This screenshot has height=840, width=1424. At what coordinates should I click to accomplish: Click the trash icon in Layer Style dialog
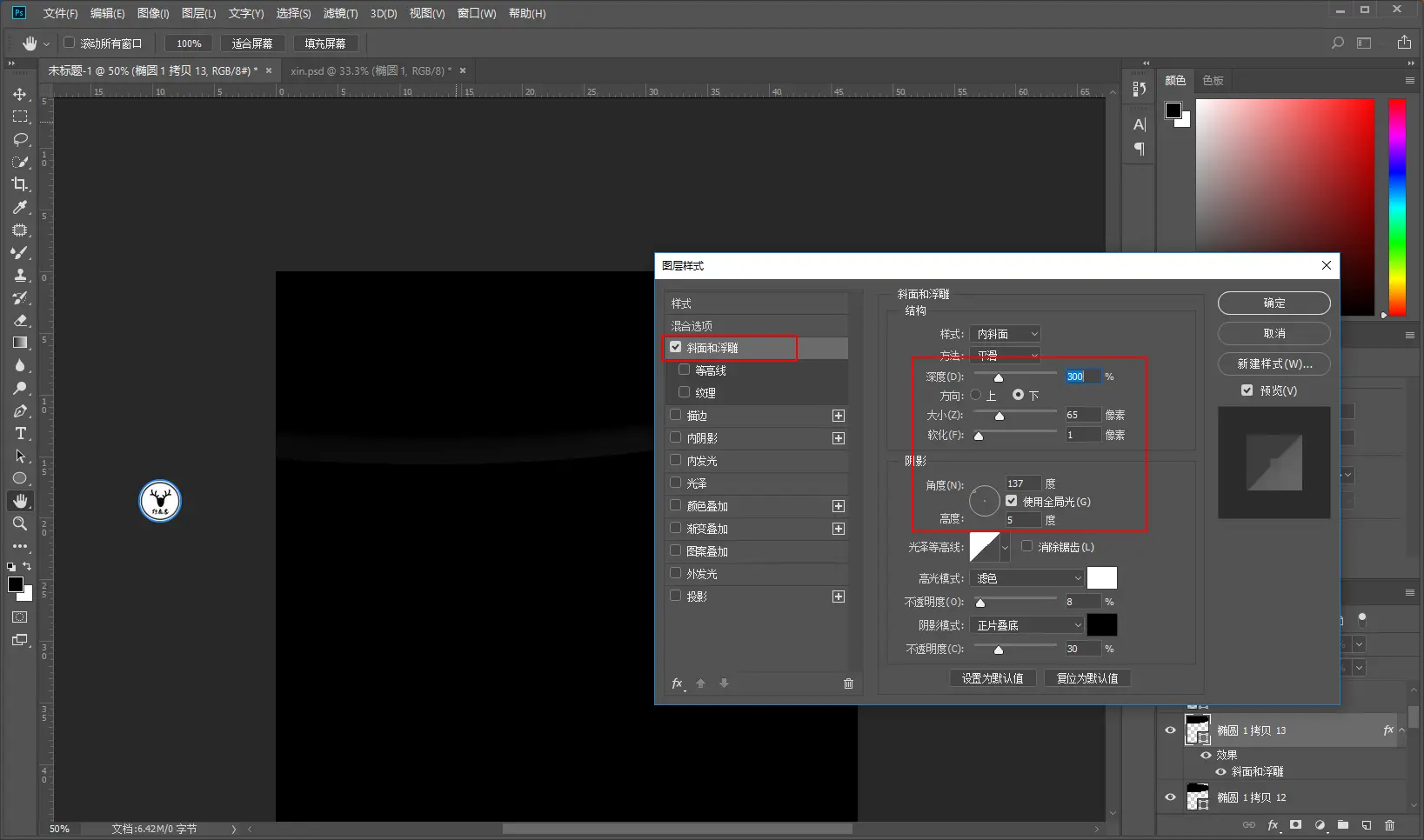pos(848,683)
